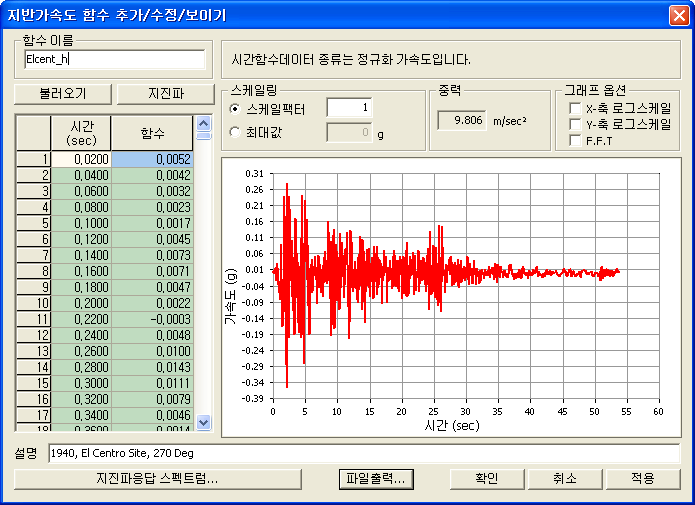Select the 최대값 radio button
Viewport: 695px width, 505px height.
coord(235,132)
